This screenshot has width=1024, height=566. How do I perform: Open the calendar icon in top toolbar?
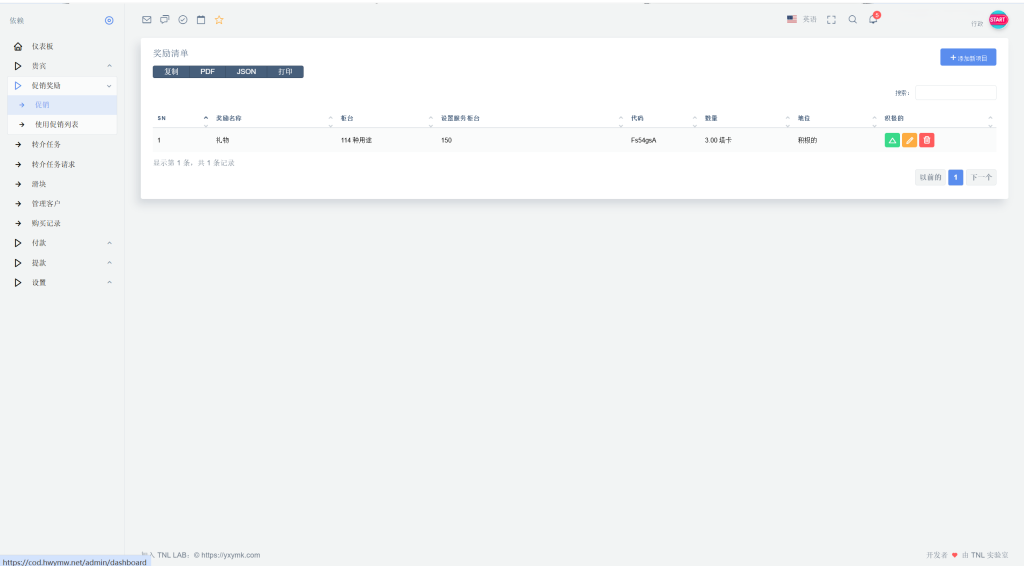[201, 20]
